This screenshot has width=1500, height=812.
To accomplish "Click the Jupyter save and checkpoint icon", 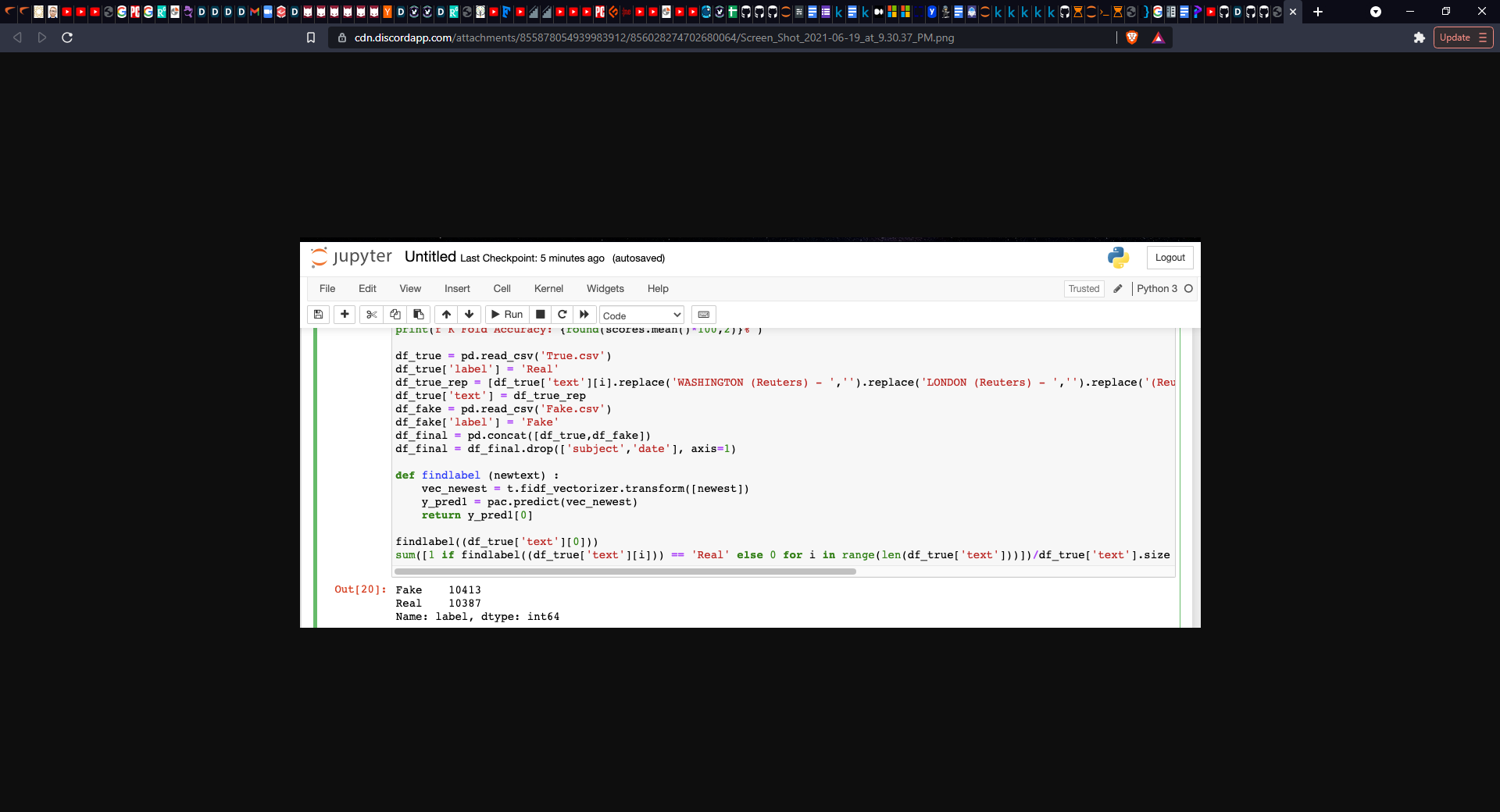I will (x=318, y=315).
